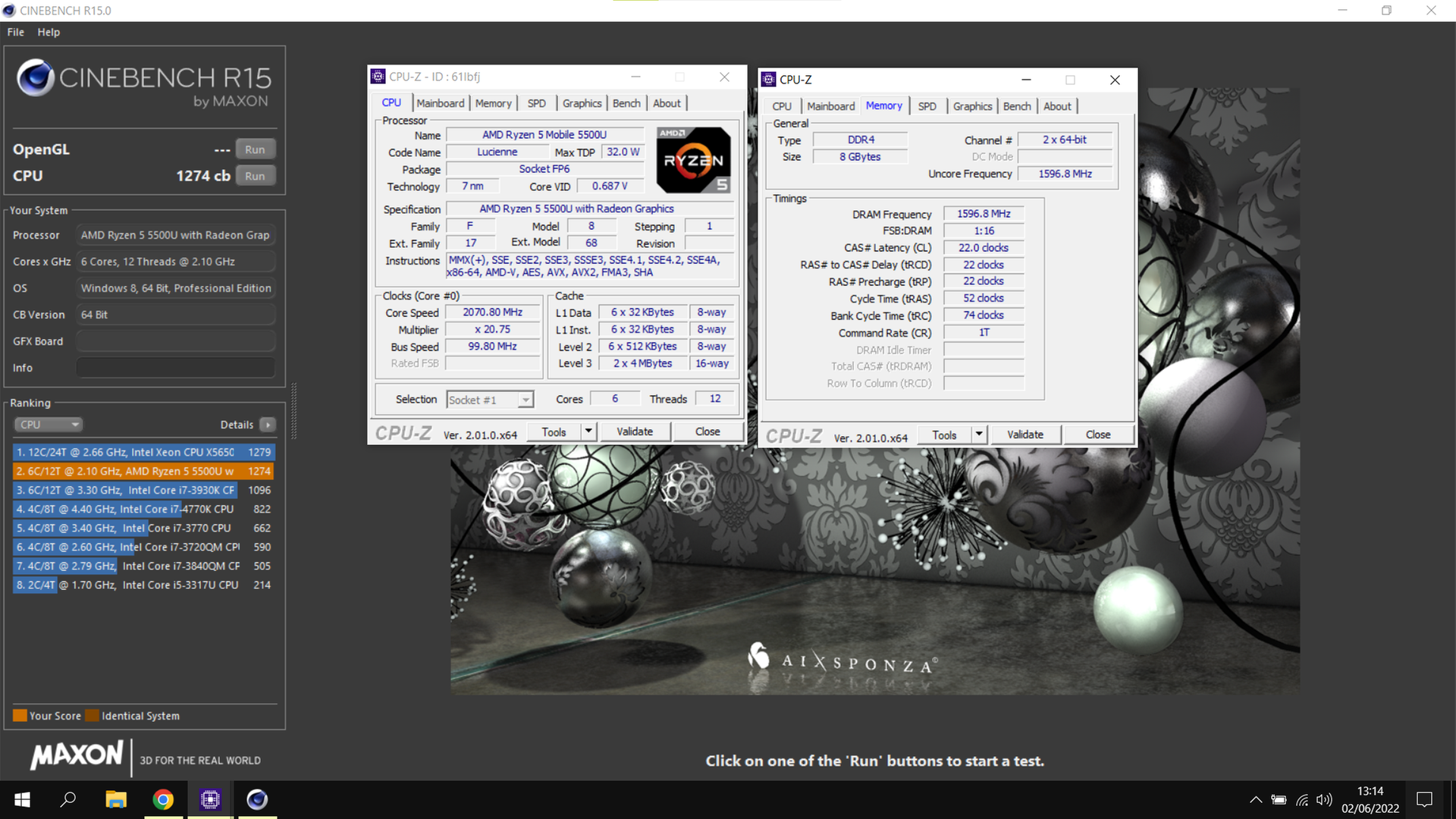The height and width of the screenshot is (819, 1456).
Task: Run the CPU benchmark
Action: coord(255,176)
